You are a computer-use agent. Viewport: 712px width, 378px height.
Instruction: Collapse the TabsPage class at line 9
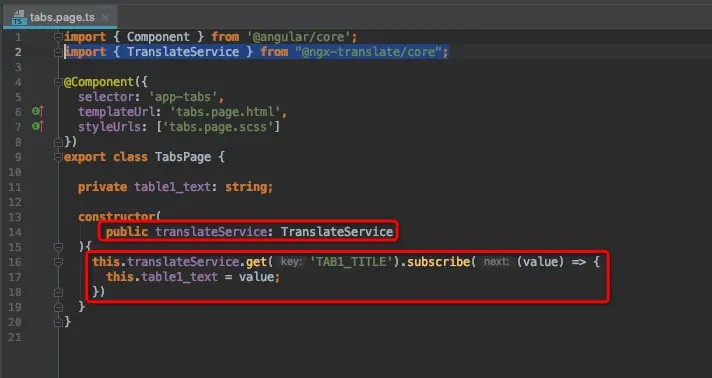click(58, 157)
